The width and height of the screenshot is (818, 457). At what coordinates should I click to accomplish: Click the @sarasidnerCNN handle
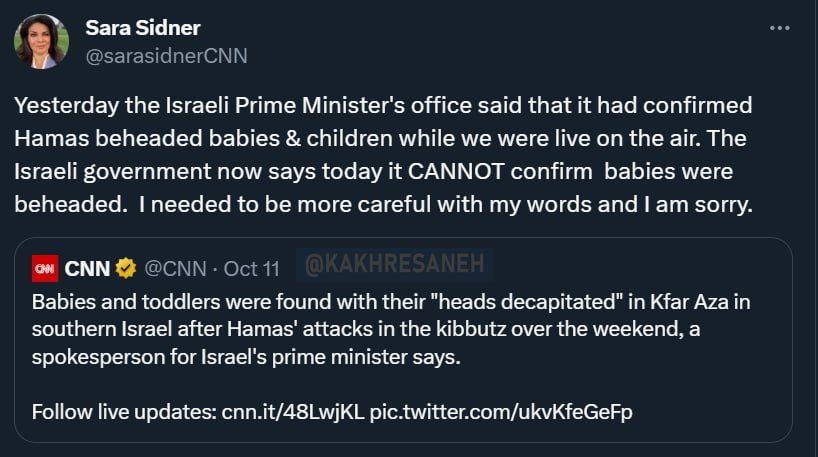tap(166, 55)
